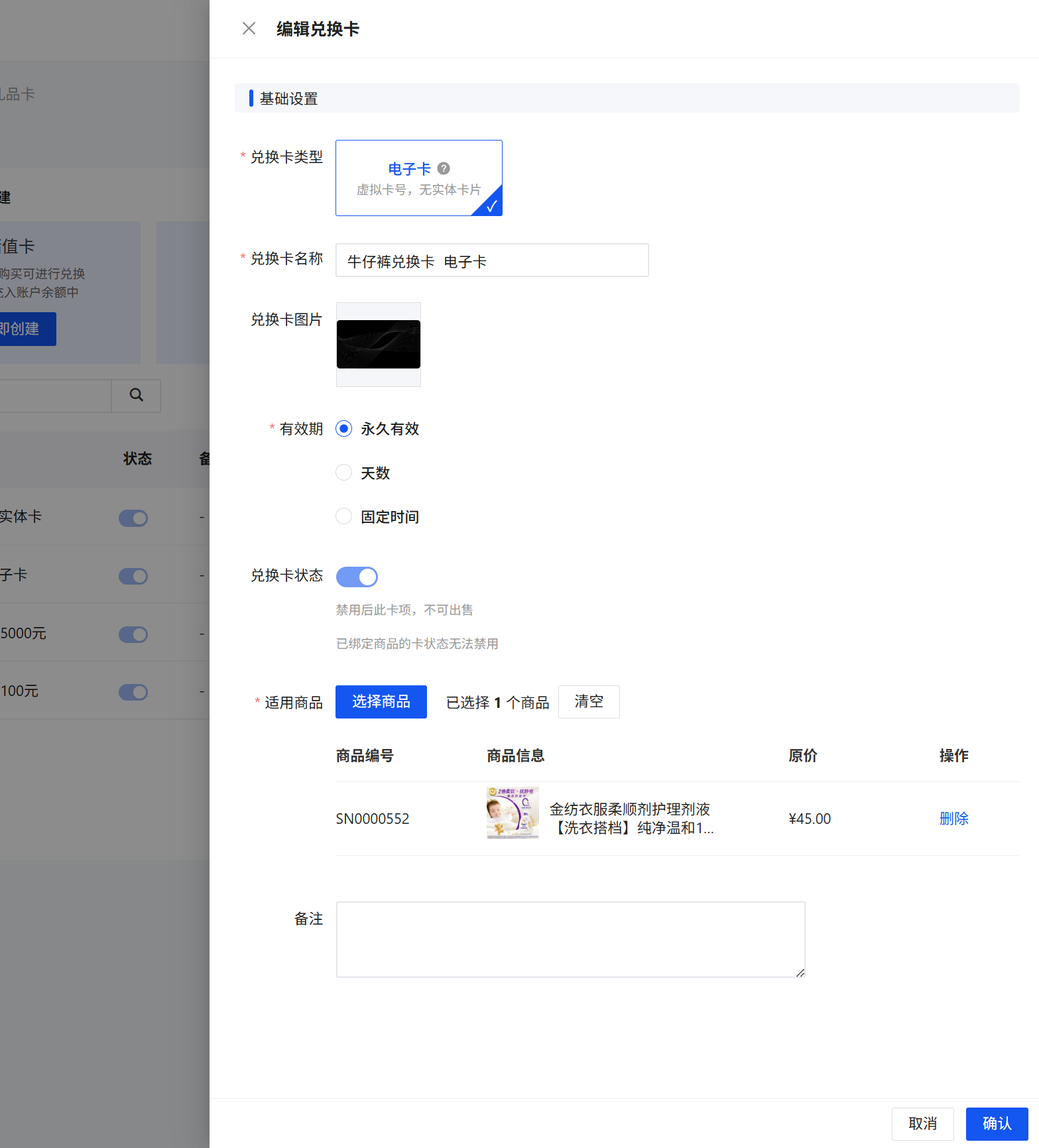Choose the 天数 validity option
Screen dimensions: 1039x1148
(x=343, y=473)
